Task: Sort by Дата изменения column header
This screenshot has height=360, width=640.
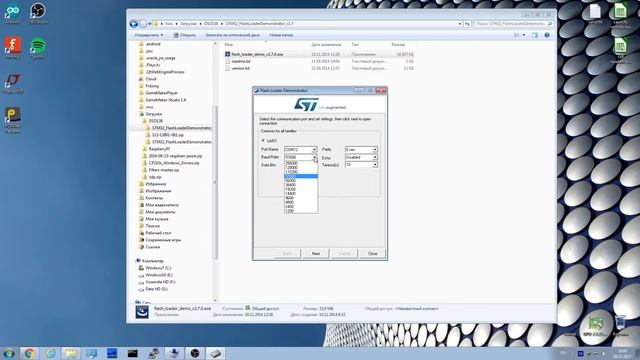Action: pyautogui.click(x=326, y=44)
